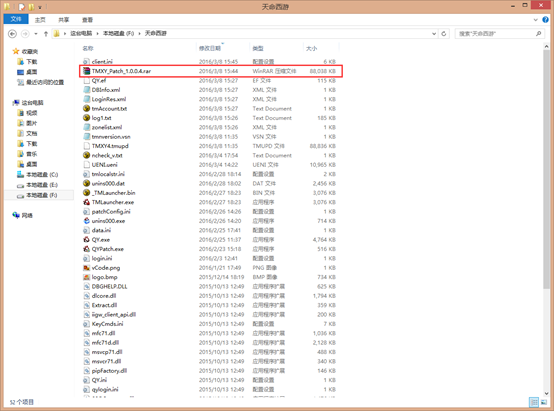Select the logo.bmp image icon
Screen dimensions: 554x411
pos(87,277)
